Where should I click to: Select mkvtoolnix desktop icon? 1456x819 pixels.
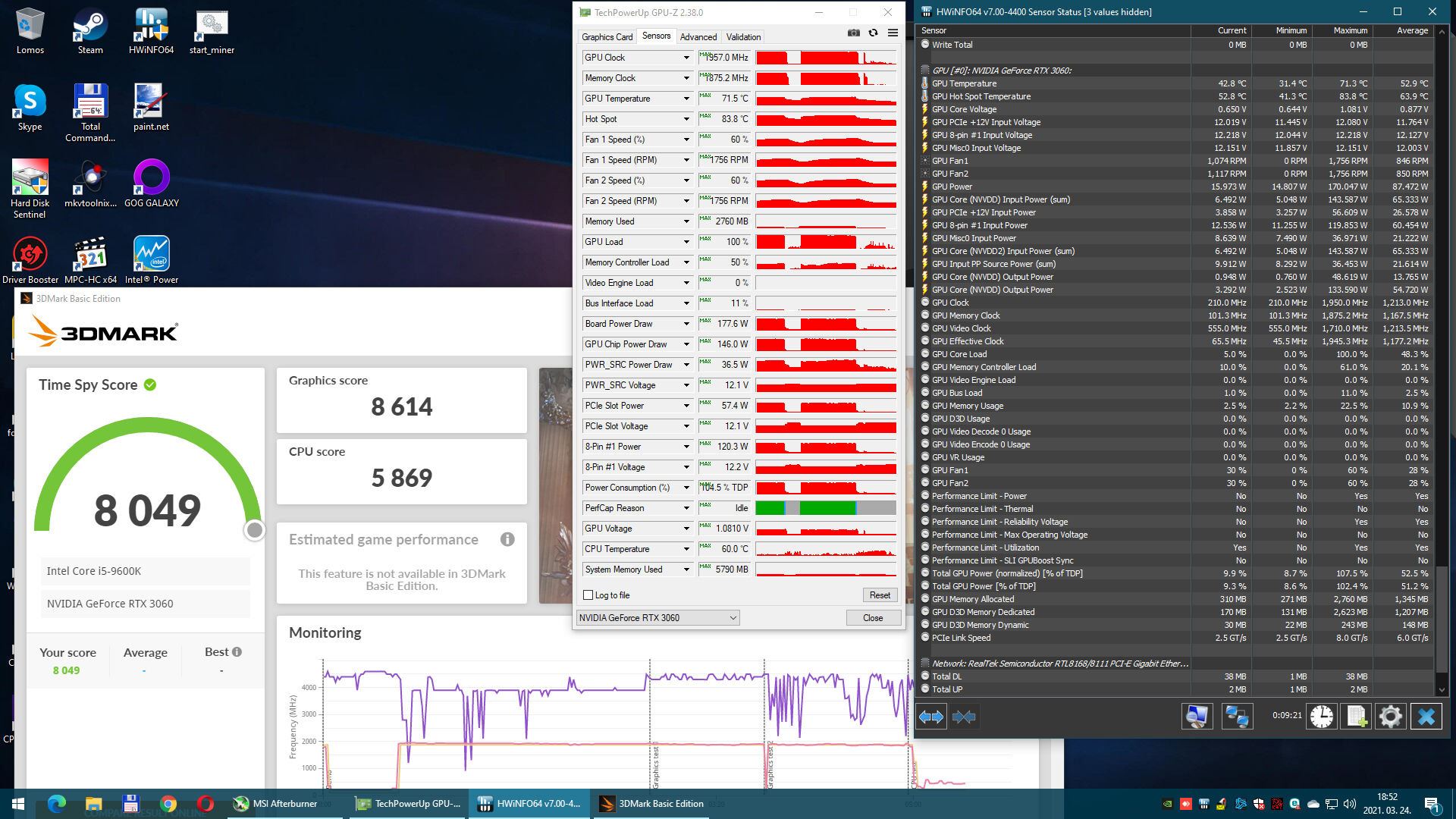coord(90,184)
